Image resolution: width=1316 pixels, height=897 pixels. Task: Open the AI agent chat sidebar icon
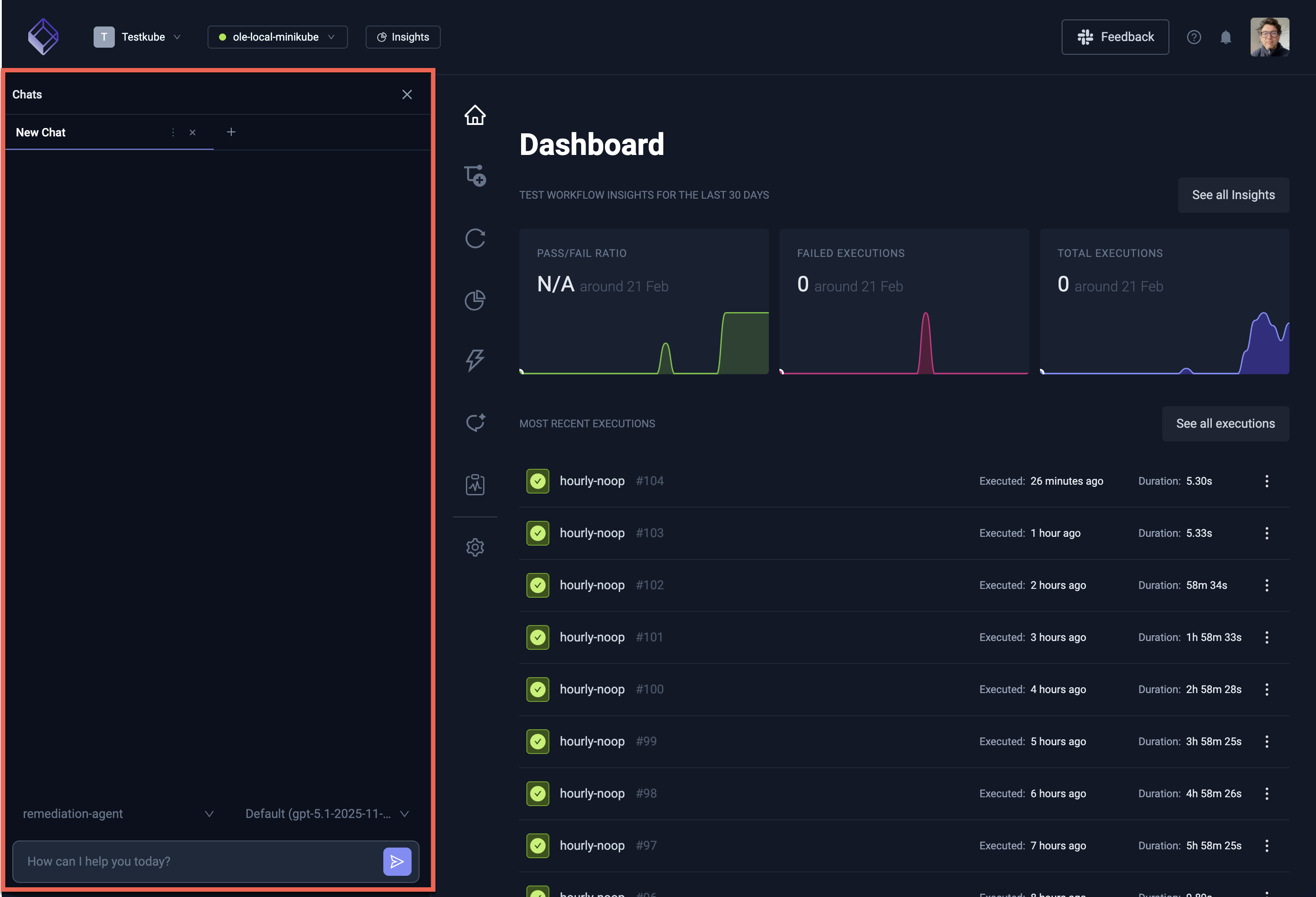pyautogui.click(x=475, y=423)
